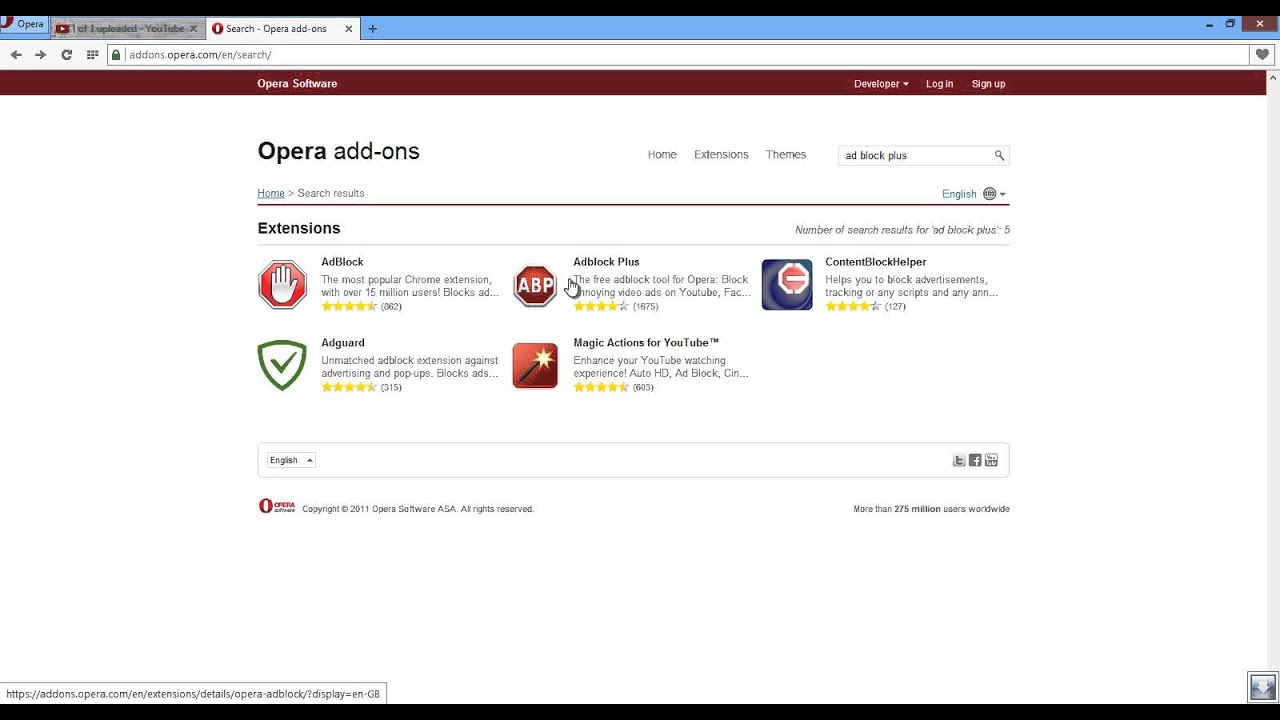The image size is (1280, 720).
Task: Click the Log in link
Action: (939, 84)
